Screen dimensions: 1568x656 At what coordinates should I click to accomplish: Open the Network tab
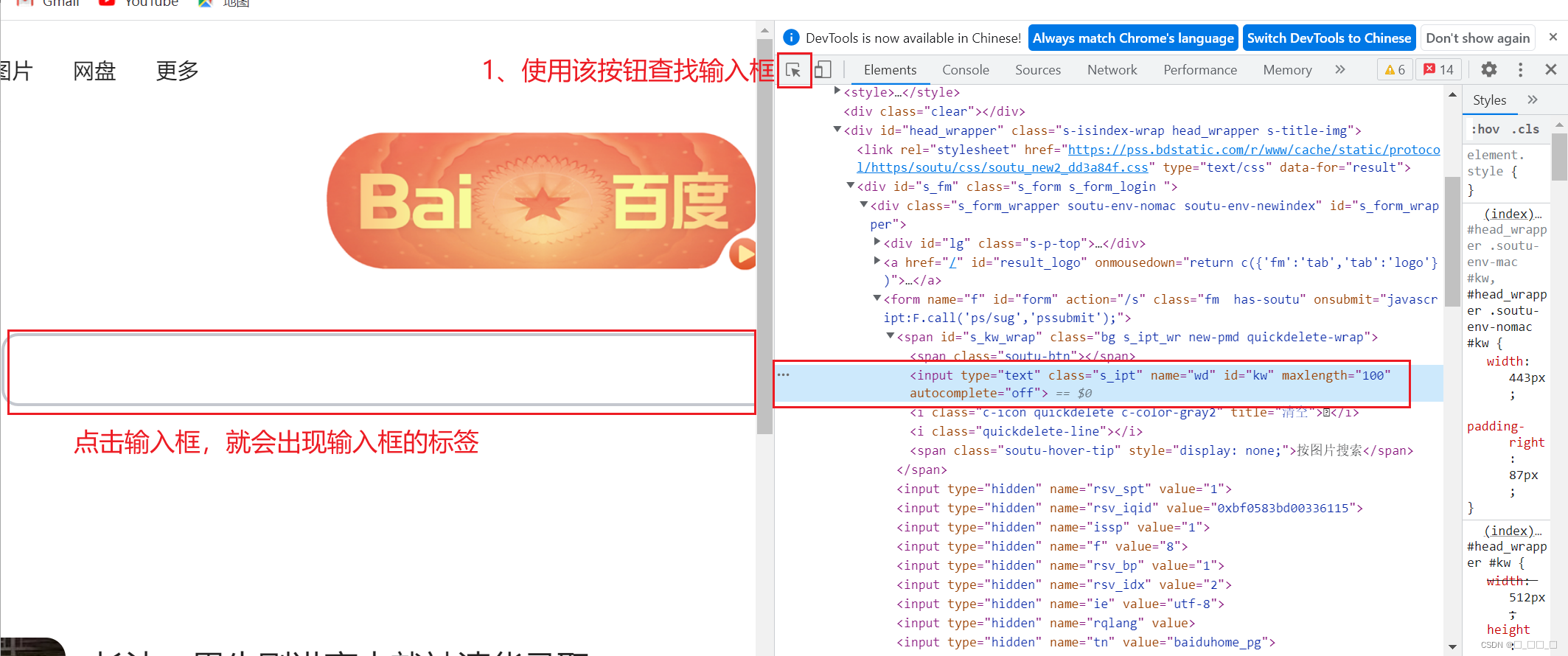pyautogui.click(x=1112, y=70)
